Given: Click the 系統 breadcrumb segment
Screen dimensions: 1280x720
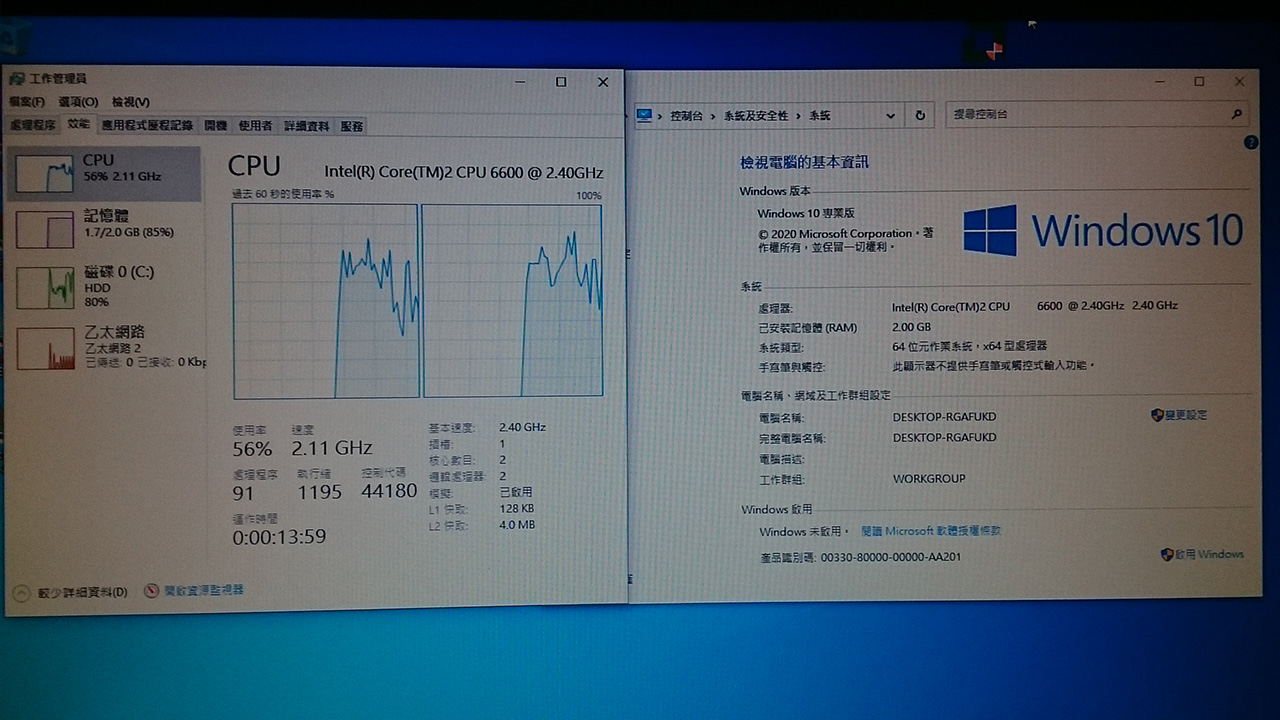Looking at the screenshot, I should coord(820,116).
